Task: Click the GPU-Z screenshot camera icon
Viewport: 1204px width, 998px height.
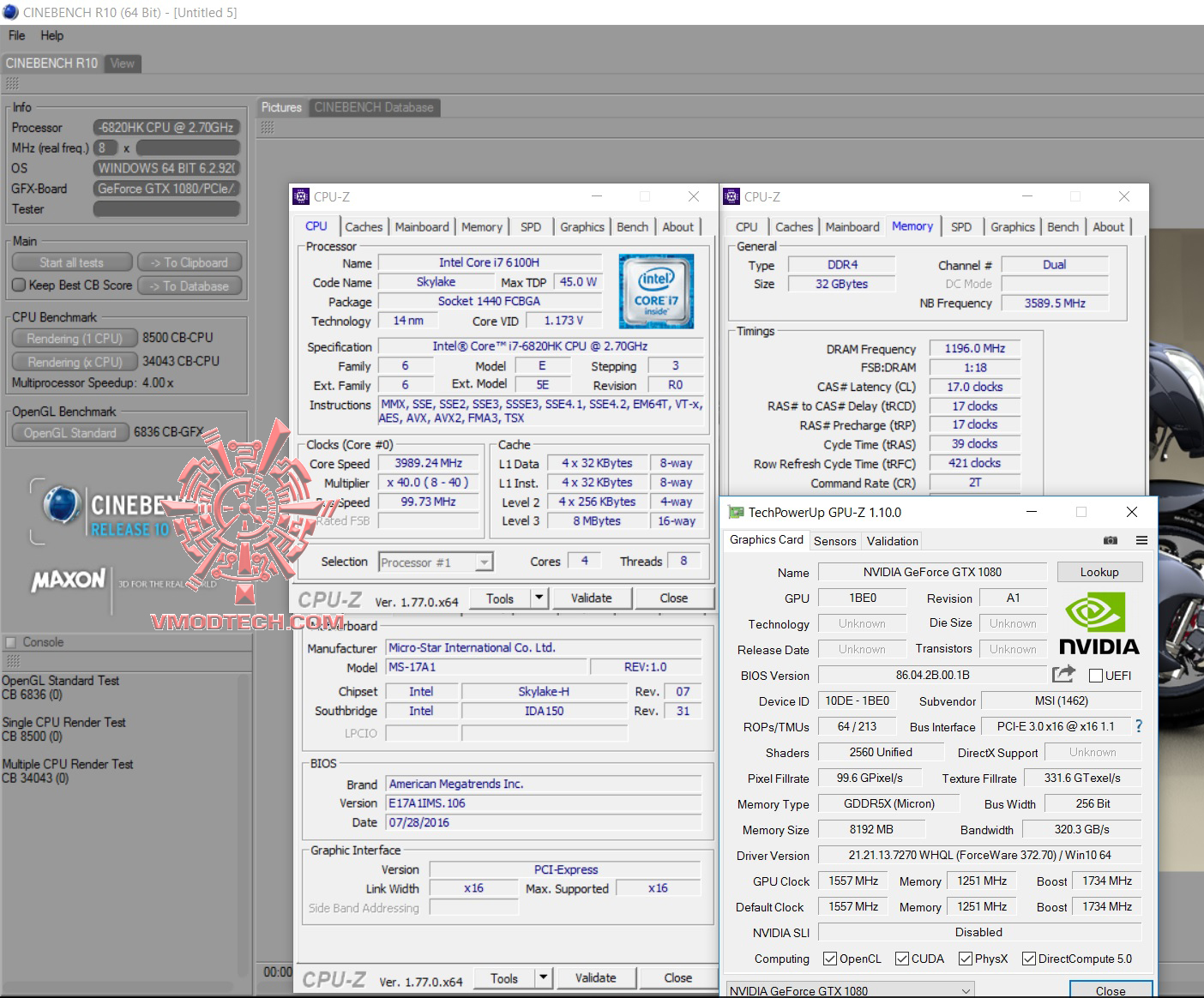Action: pos(1110,540)
